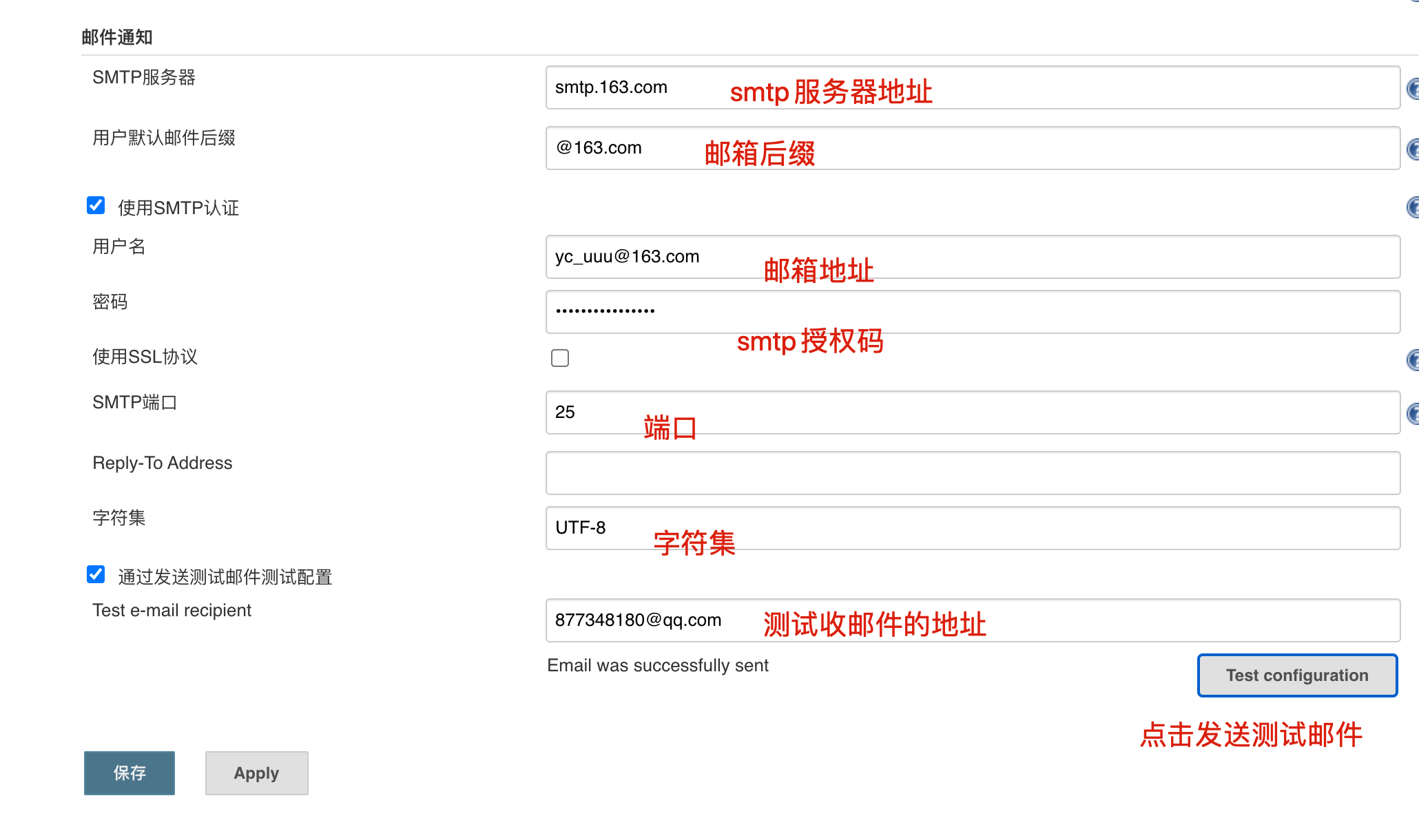Focus the 密码 password field
This screenshot has height=840, width=1419.
(973, 312)
